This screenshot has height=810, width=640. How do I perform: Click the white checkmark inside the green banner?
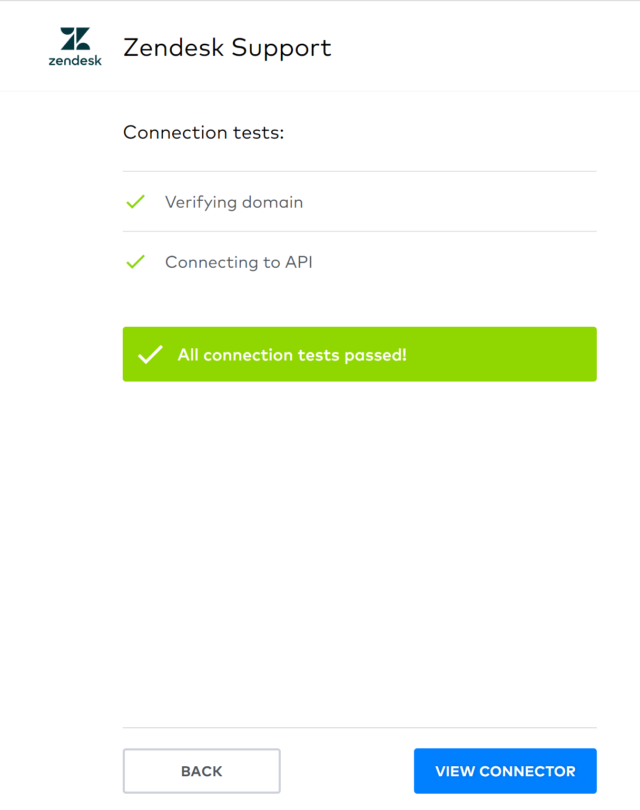pos(150,353)
